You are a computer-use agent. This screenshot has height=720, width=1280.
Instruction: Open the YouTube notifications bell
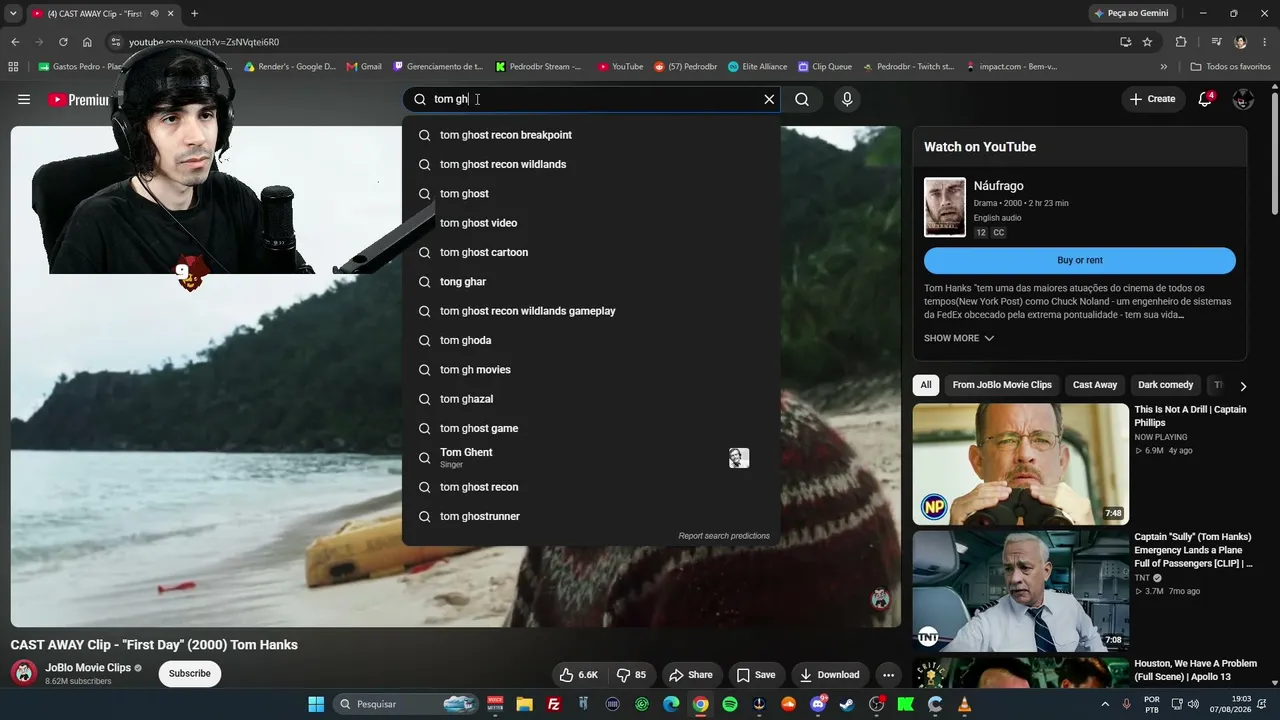pos(1205,99)
